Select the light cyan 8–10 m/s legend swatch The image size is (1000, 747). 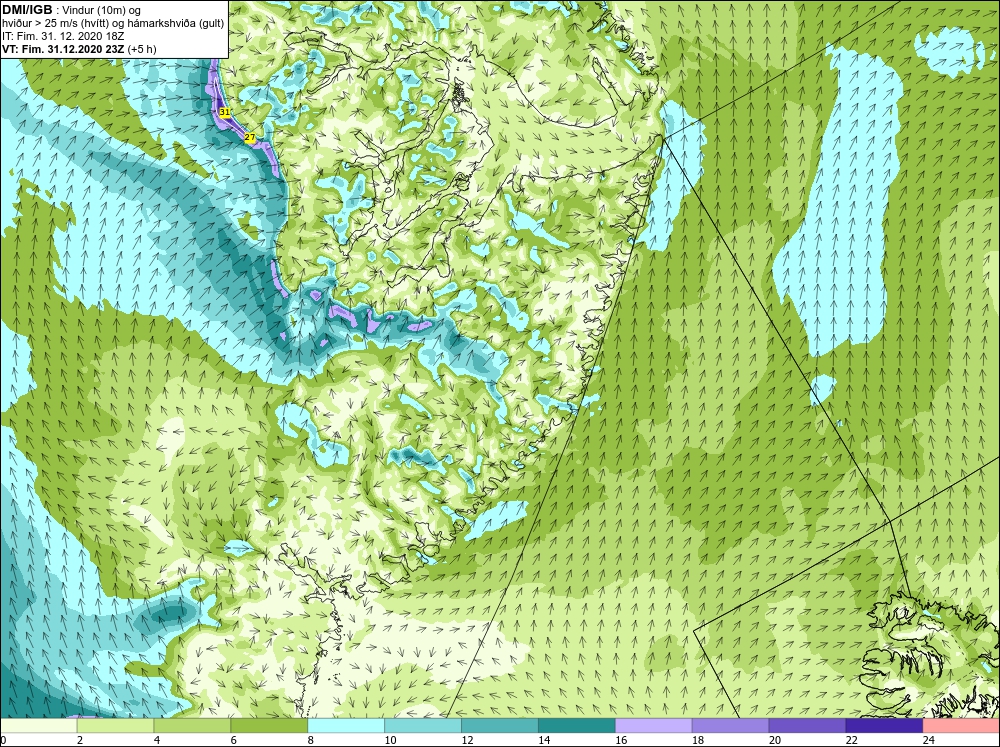tap(346, 725)
